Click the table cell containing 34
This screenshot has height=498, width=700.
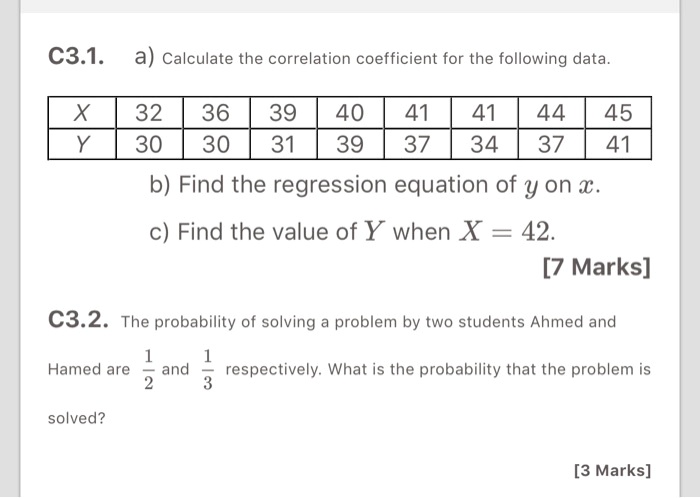(485, 144)
